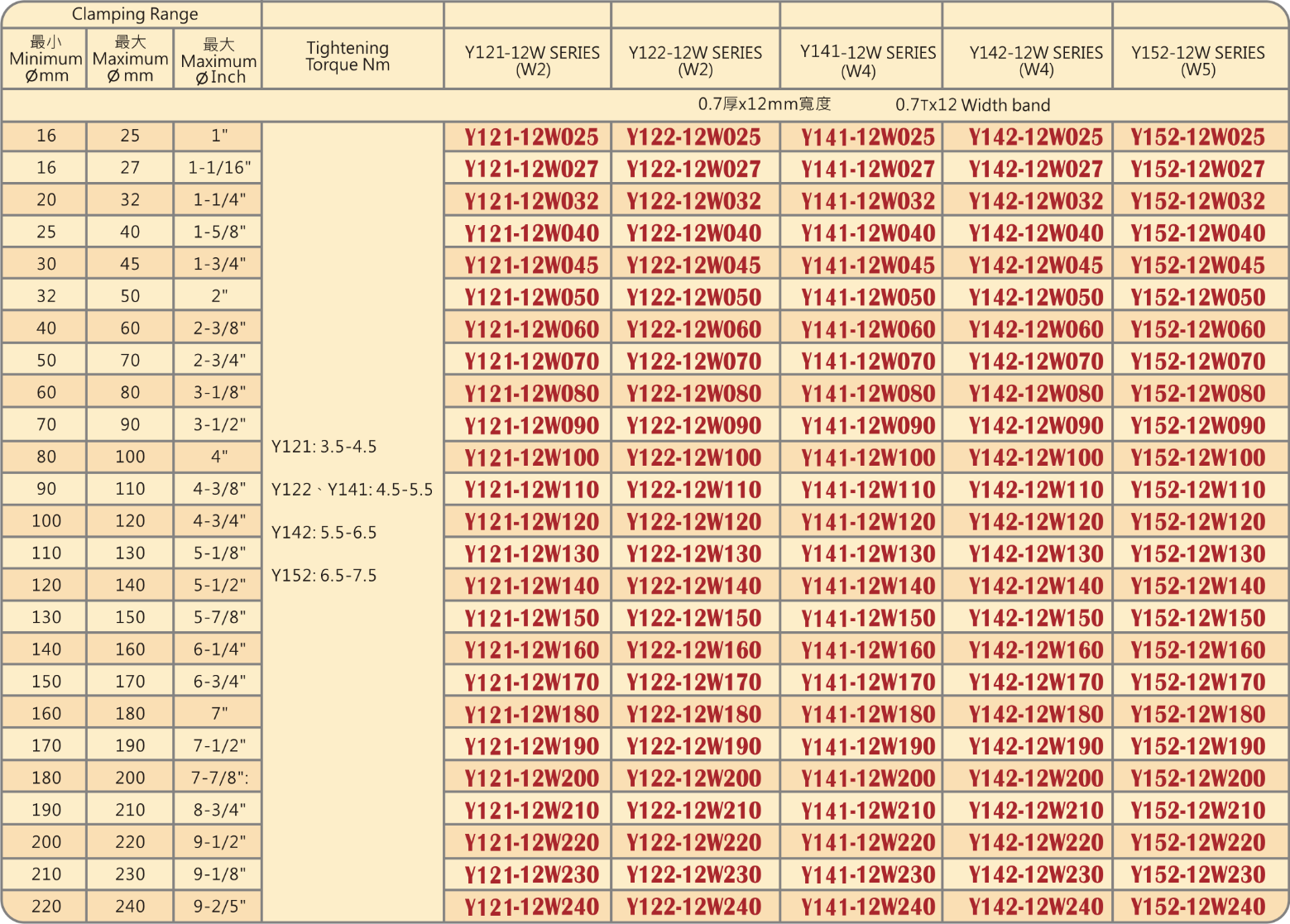Select Y121-12W050 in the table
Screen dimensions: 1290x924
531,298
